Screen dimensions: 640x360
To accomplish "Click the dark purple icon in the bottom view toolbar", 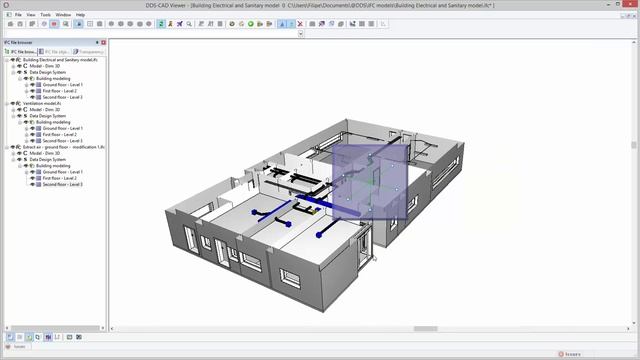I will coord(48,337).
